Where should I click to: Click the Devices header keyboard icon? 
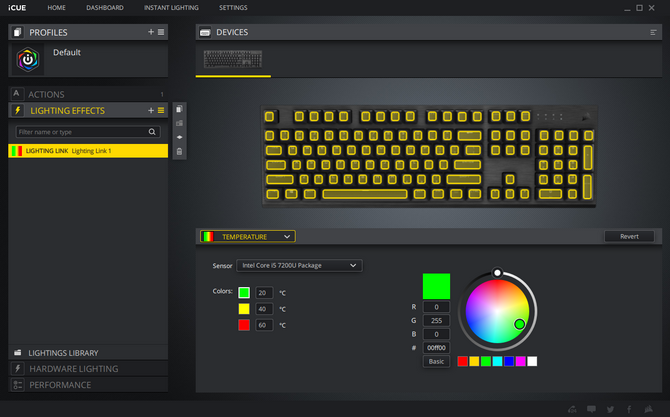205,32
